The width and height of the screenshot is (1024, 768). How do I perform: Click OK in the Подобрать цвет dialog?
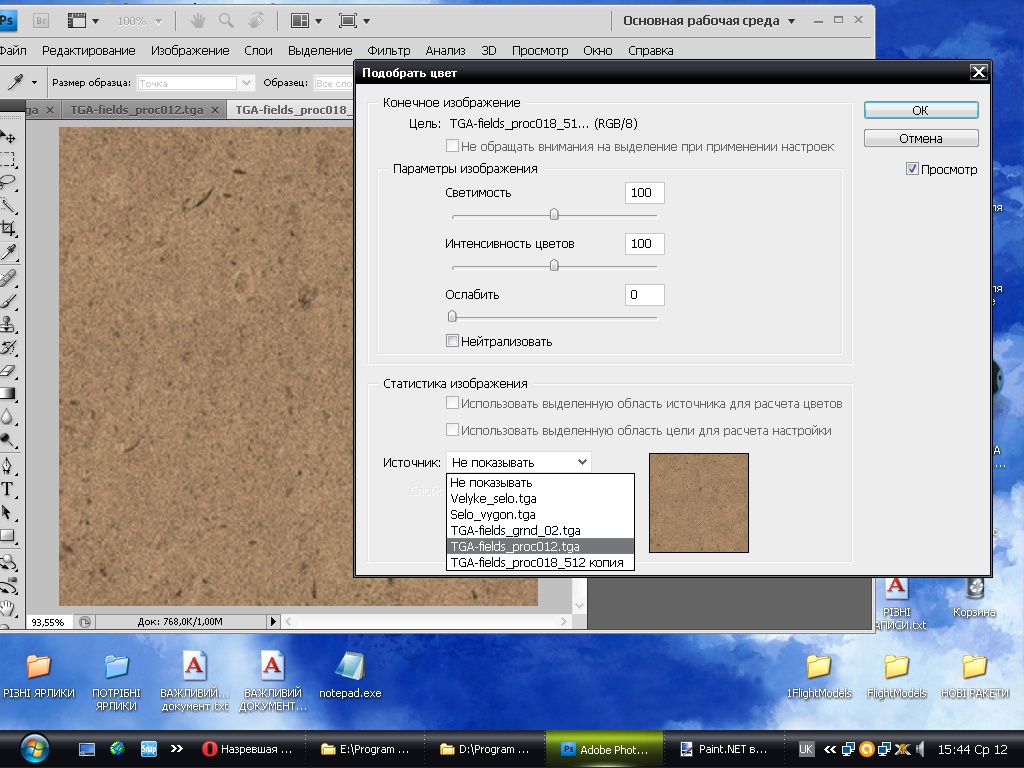tap(921, 110)
